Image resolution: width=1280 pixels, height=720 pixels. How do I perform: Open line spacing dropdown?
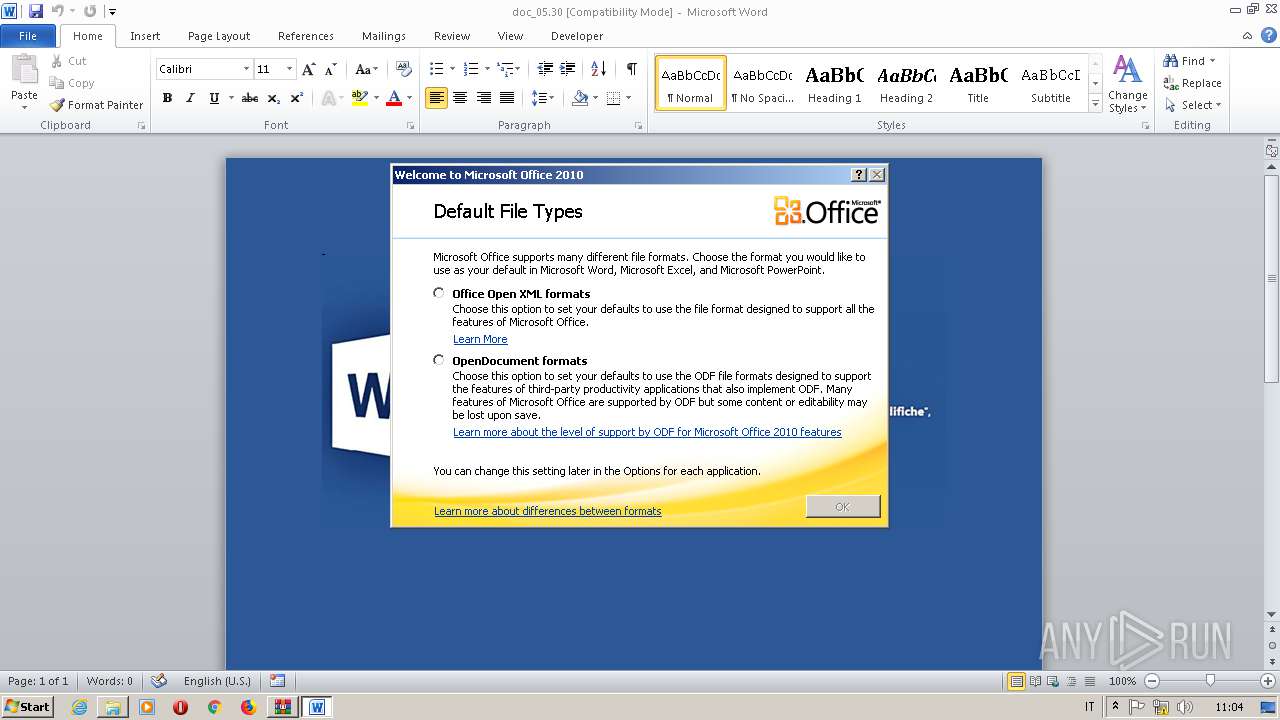[x=542, y=98]
